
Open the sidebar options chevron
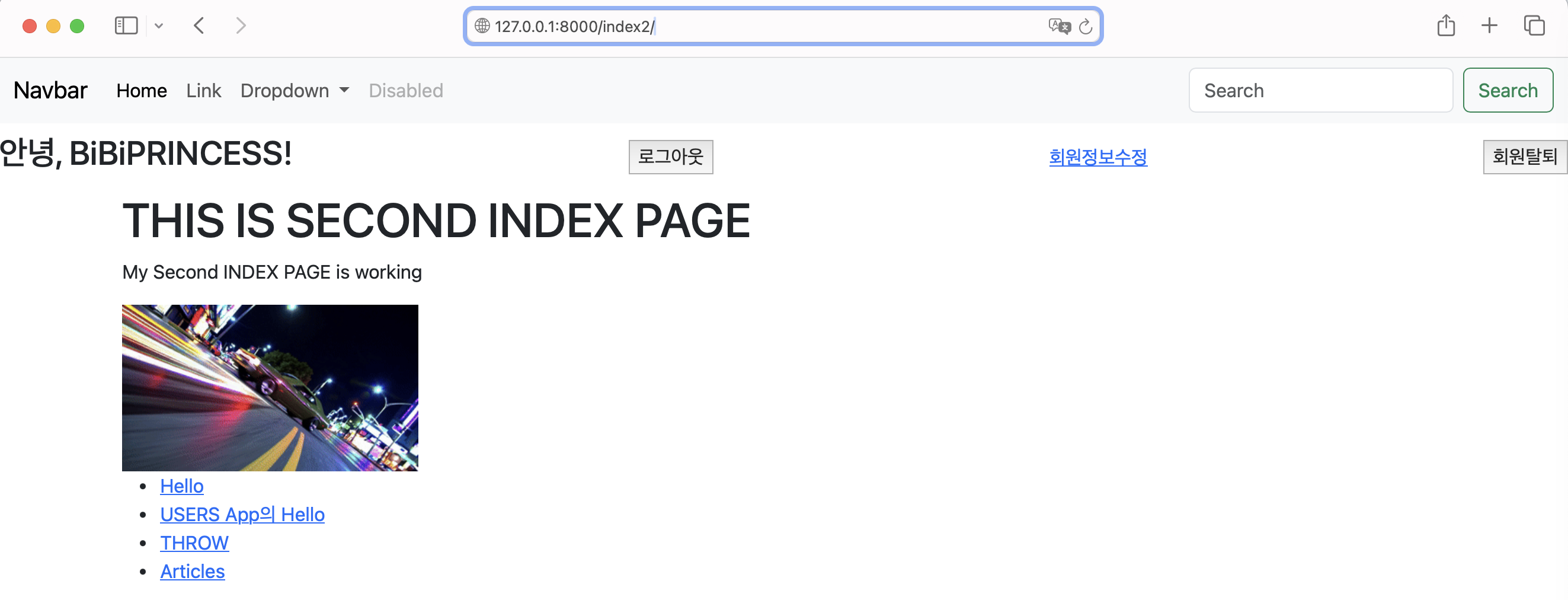(x=159, y=25)
